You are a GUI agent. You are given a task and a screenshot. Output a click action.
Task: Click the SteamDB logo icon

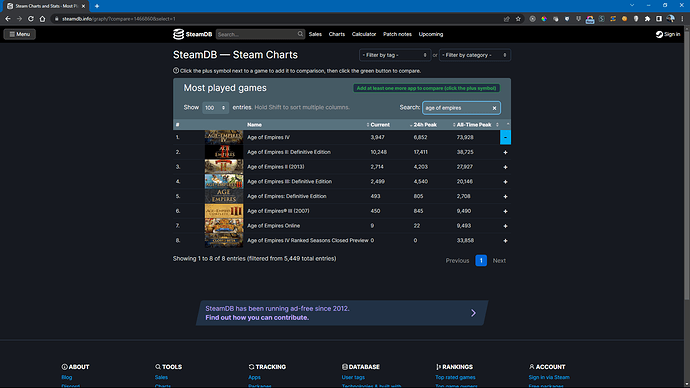[x=178, y=34]
